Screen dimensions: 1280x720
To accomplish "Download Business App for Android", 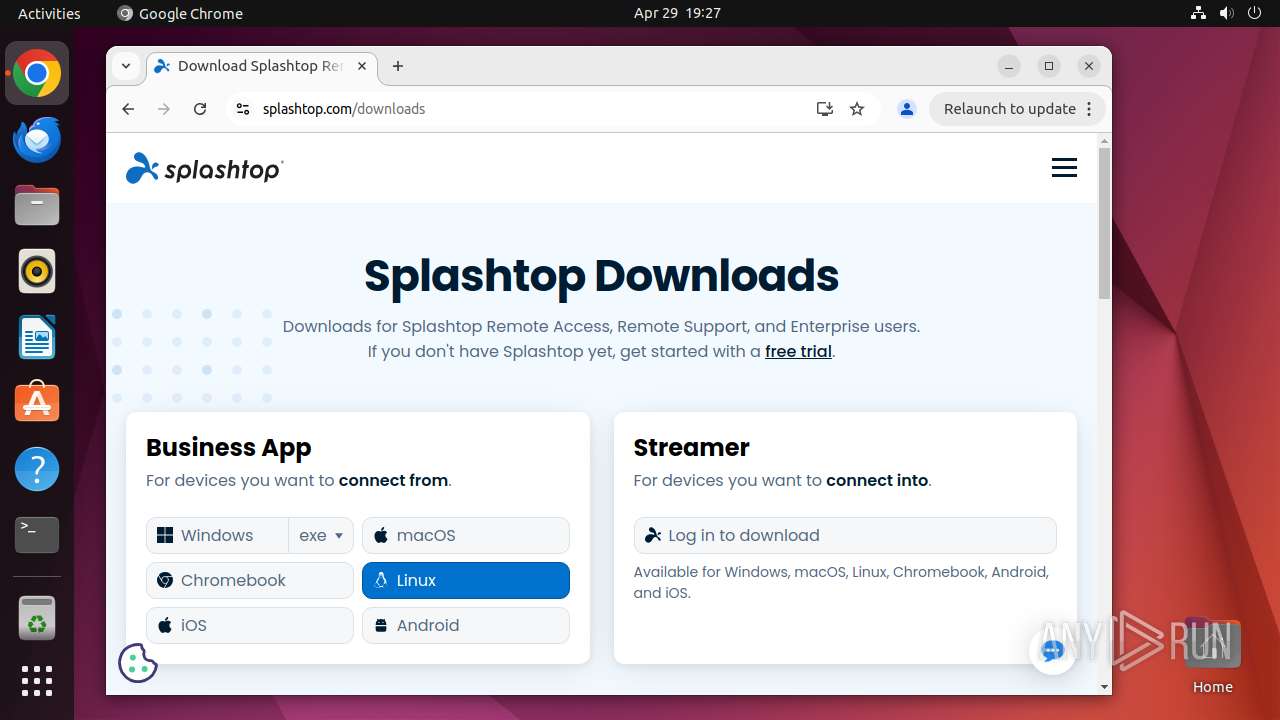I will (x=466, y=625).
